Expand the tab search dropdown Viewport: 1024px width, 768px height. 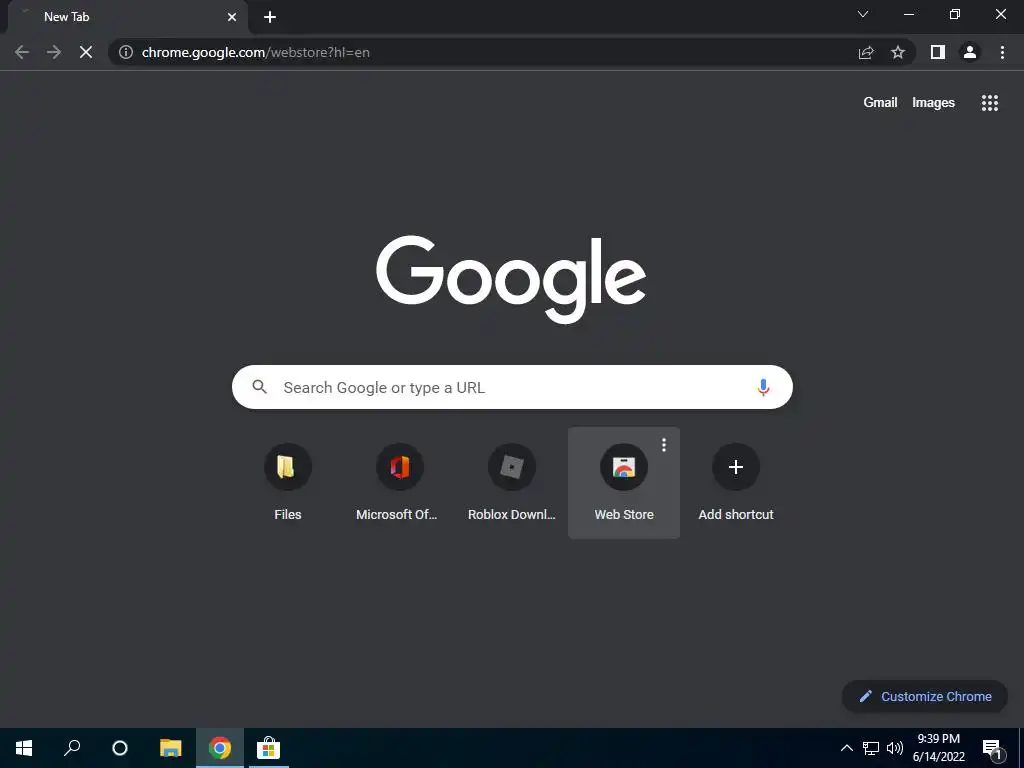tap(863, 14)
